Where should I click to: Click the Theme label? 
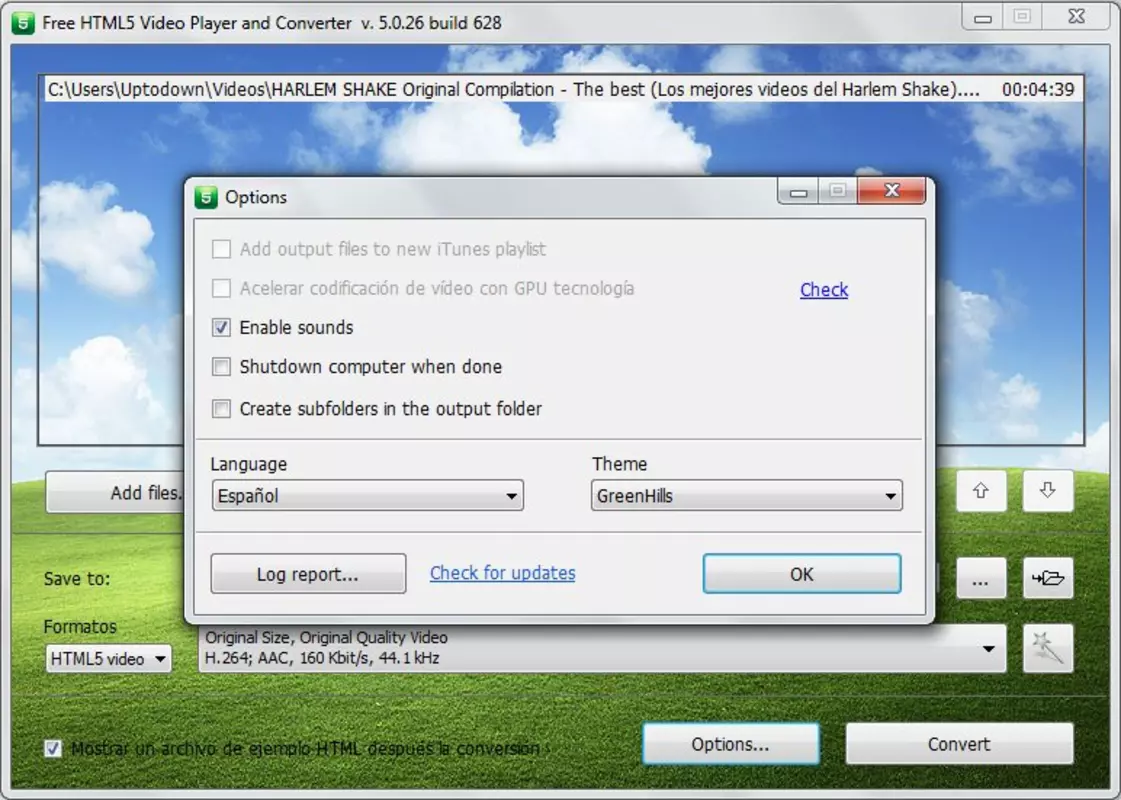point(619,464)
